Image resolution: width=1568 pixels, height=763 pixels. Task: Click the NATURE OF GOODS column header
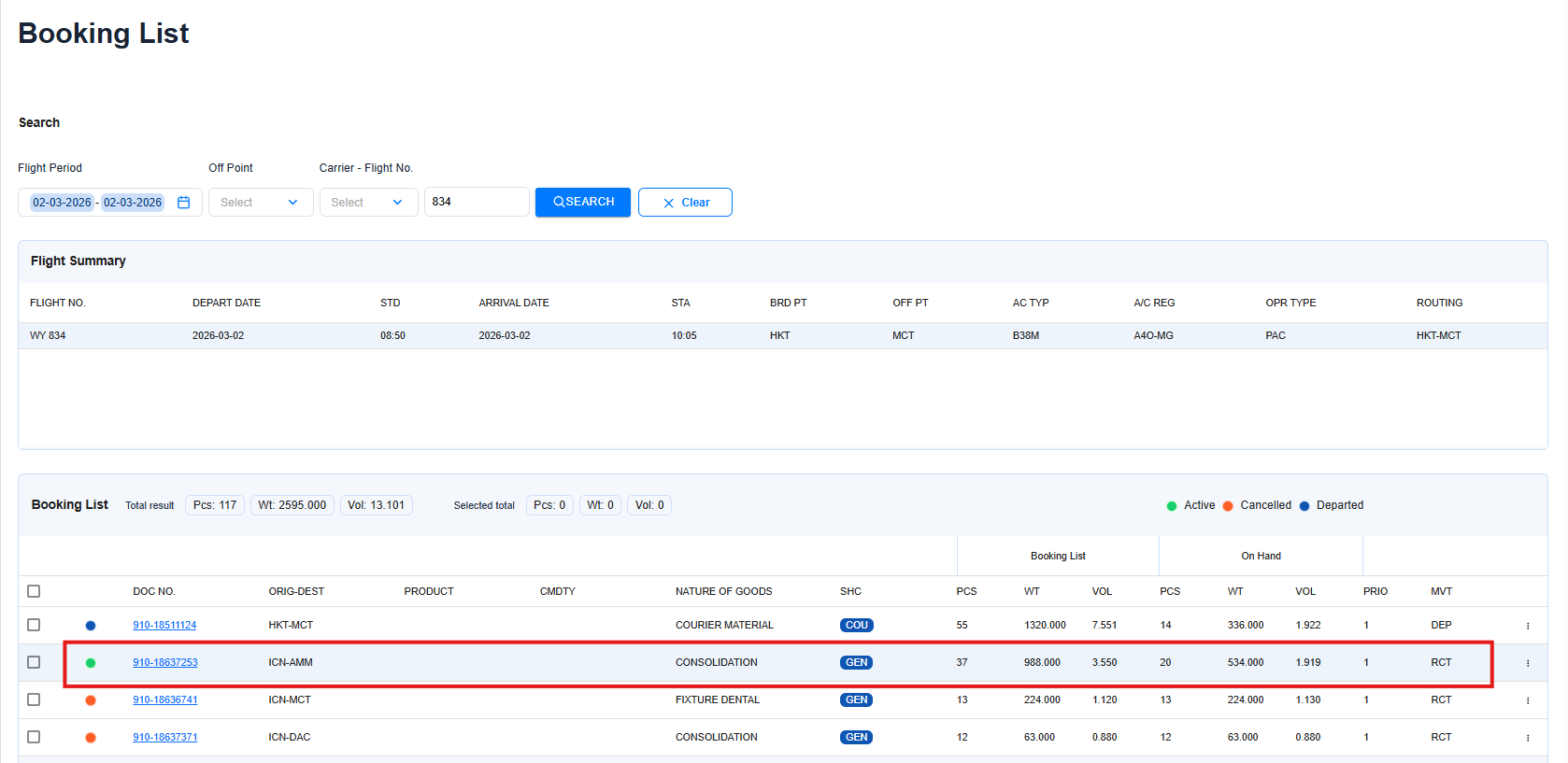click(723, 591)
